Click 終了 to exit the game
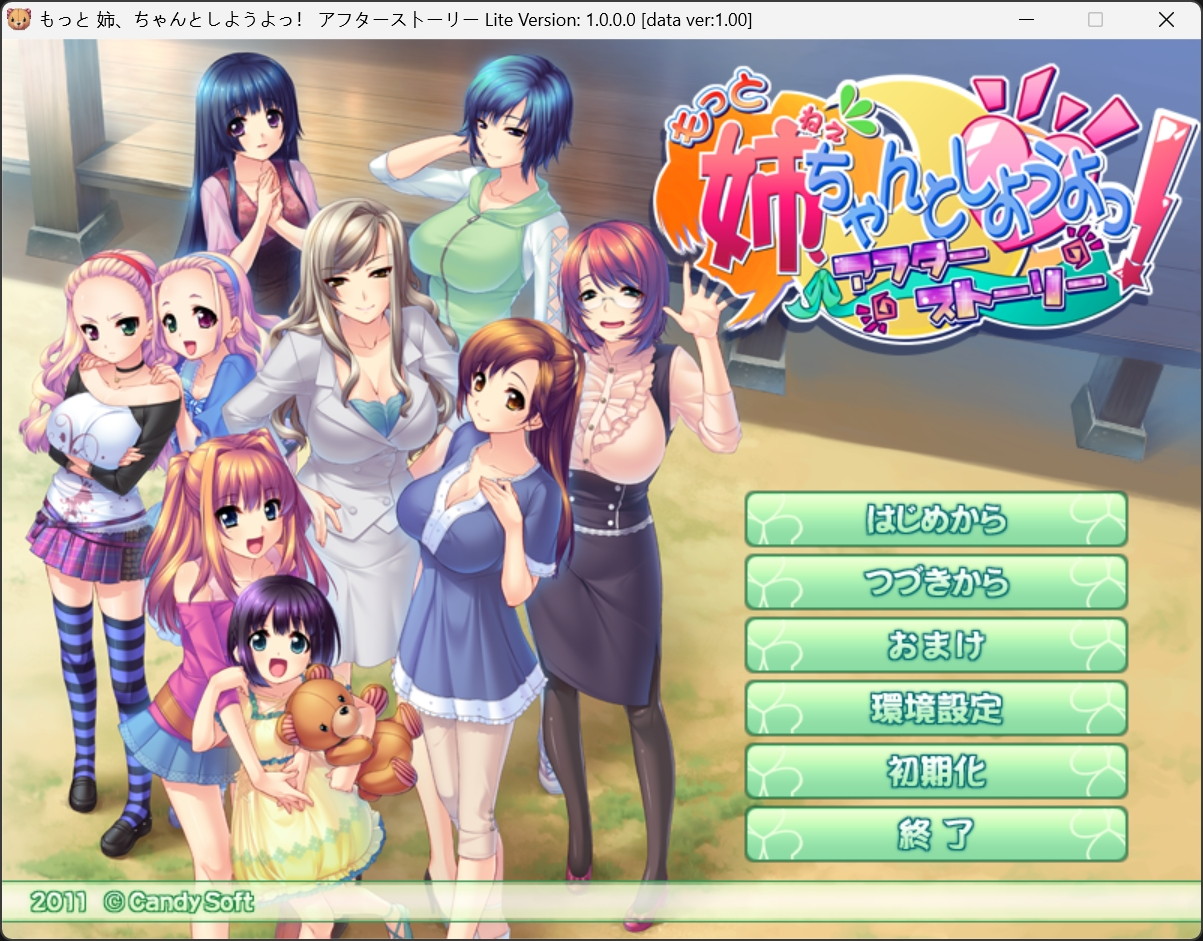This screenshot has width=1203, height=941. tap(936, 834)
